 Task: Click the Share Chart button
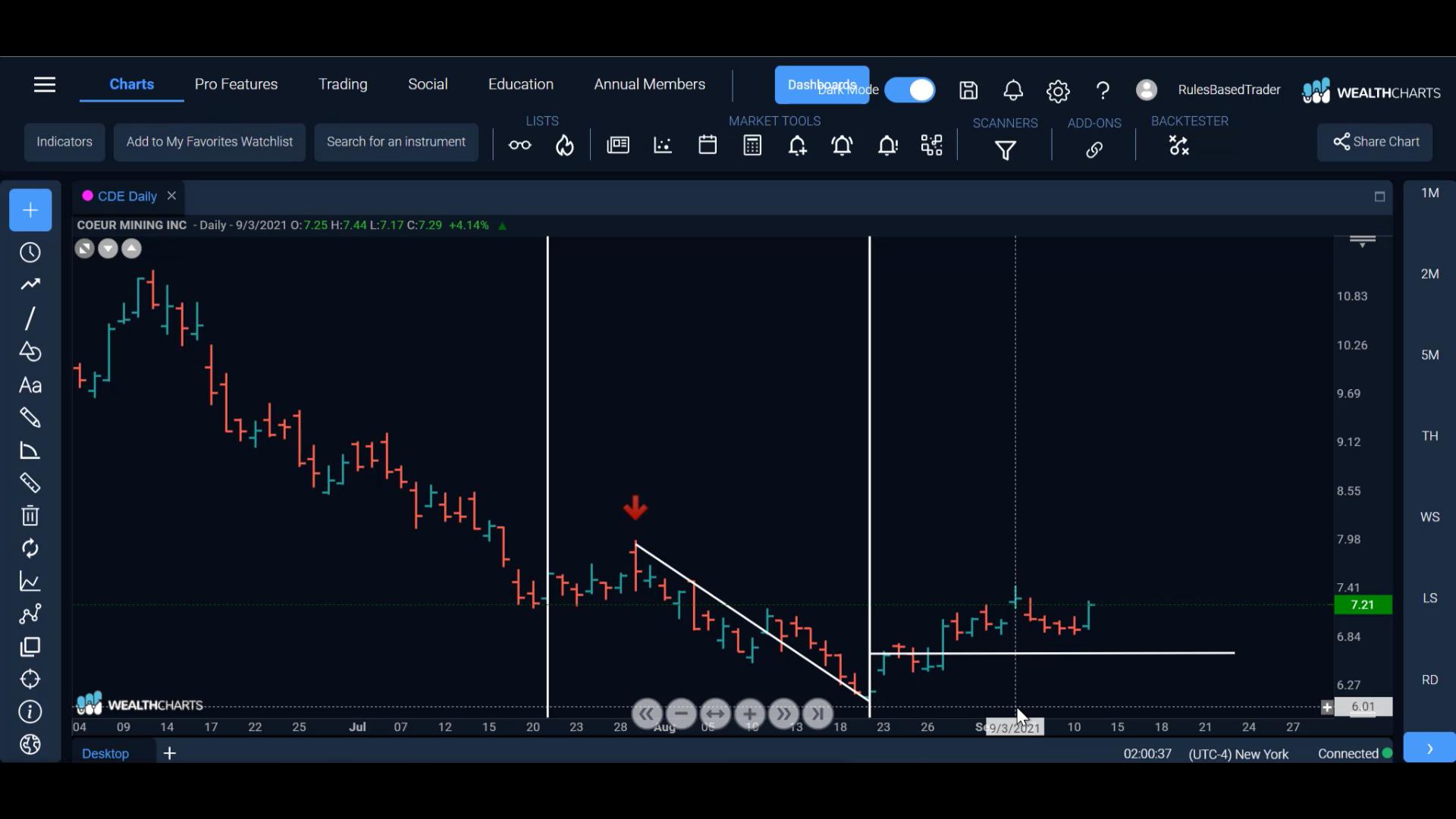tap(1375, 142)
